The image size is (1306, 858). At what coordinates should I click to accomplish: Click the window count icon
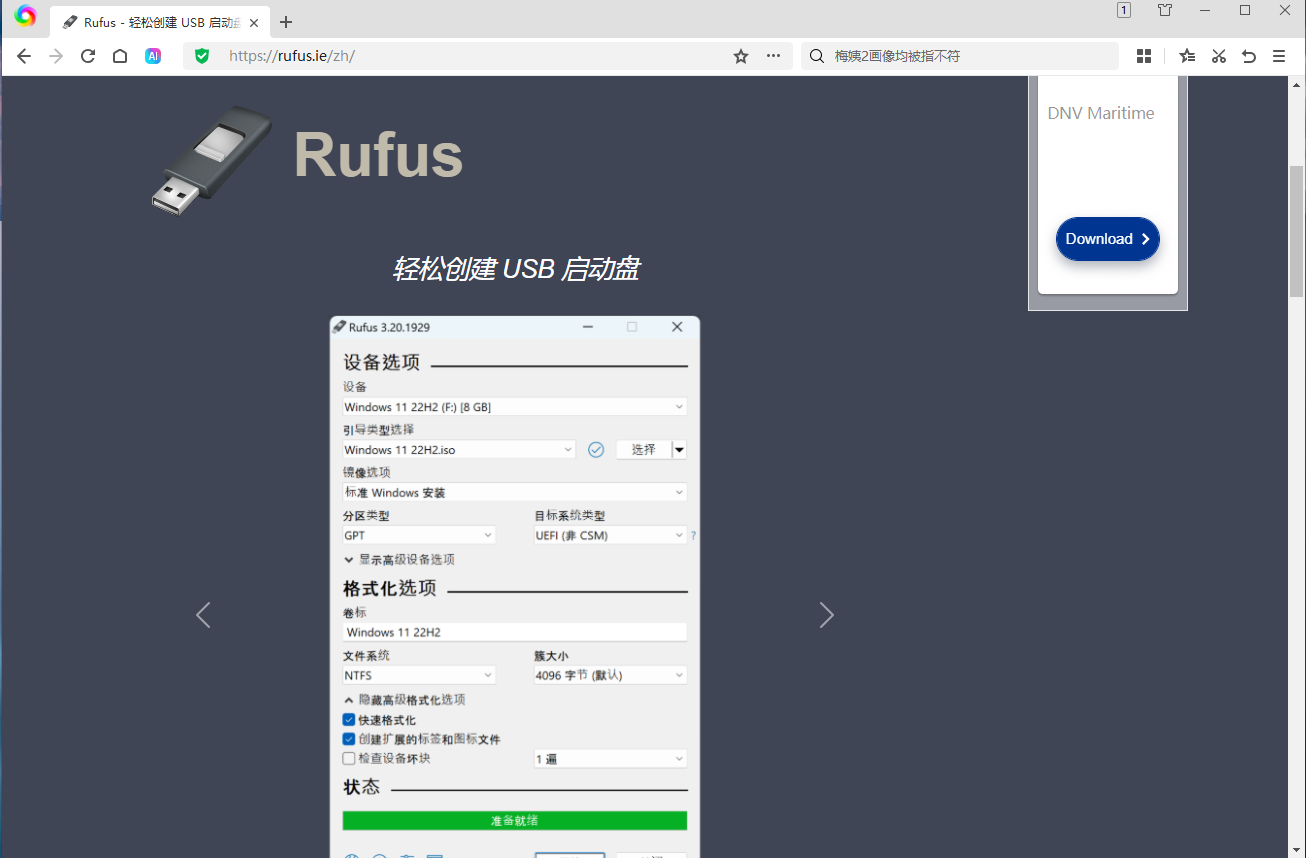[1124, 10]
